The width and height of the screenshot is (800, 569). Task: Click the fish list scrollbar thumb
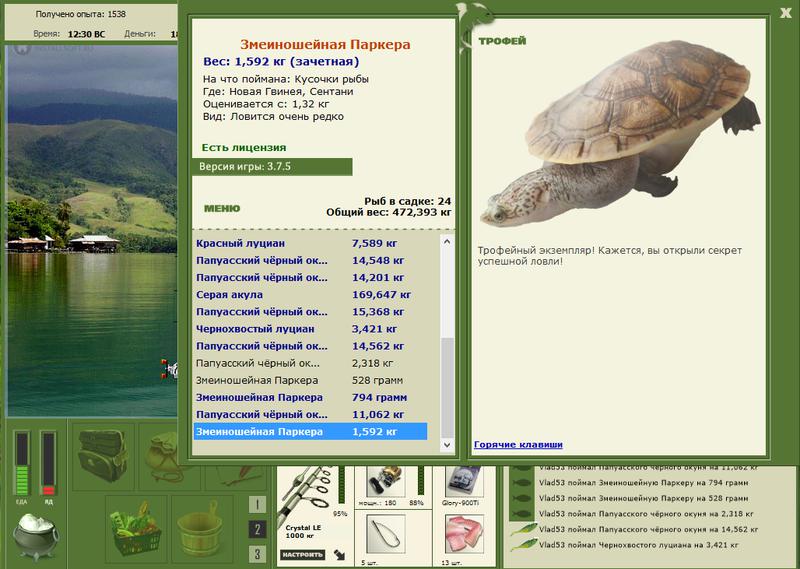coord(447,386)
